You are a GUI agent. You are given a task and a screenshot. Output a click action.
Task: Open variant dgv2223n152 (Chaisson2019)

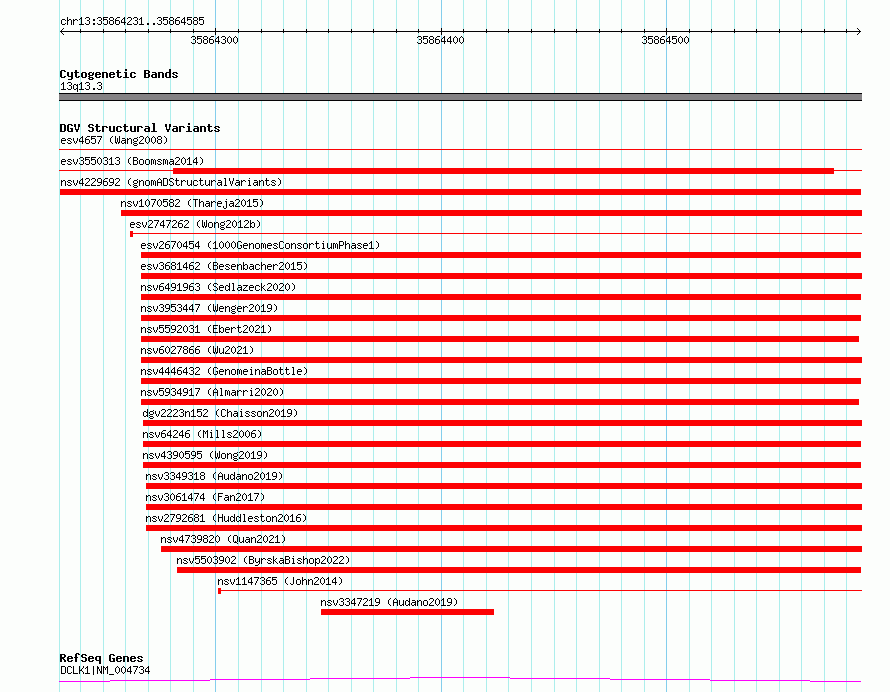point(220,413)
